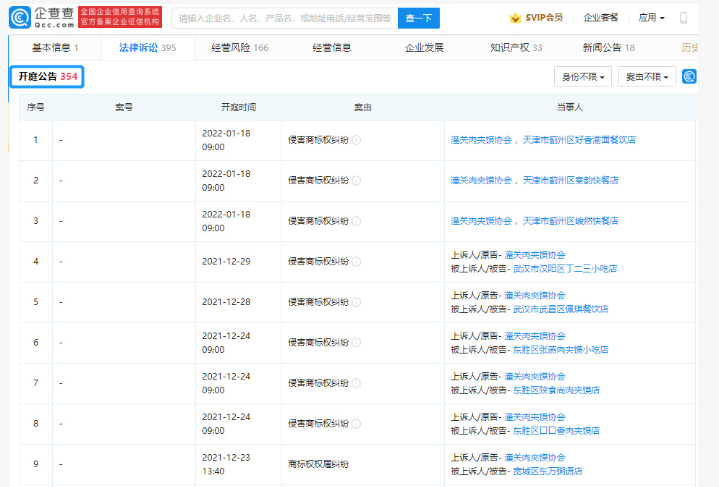Click the blue round Qcc icon beside 案由不限
Image resolution: width=719 pixels, height=487 pixels.
pos(689,76)
